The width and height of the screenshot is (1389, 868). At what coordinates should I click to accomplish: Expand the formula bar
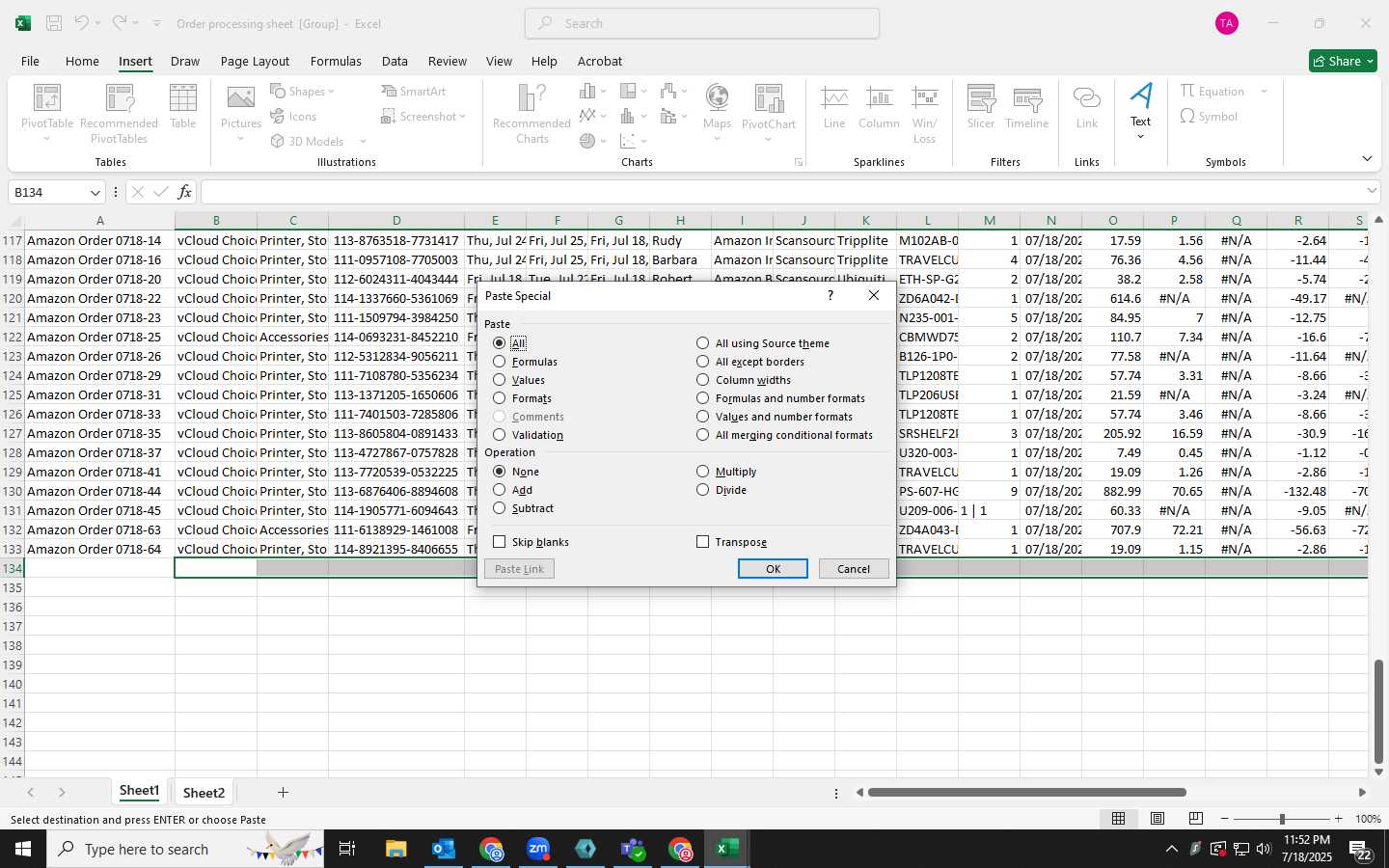pos(1372,191)
